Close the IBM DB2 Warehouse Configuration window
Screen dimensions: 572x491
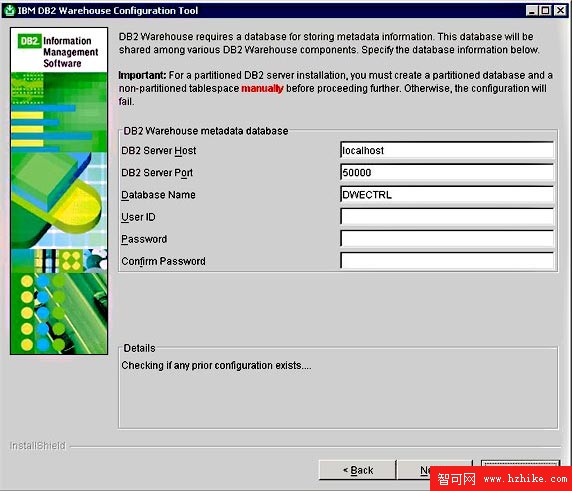[560, 10]
